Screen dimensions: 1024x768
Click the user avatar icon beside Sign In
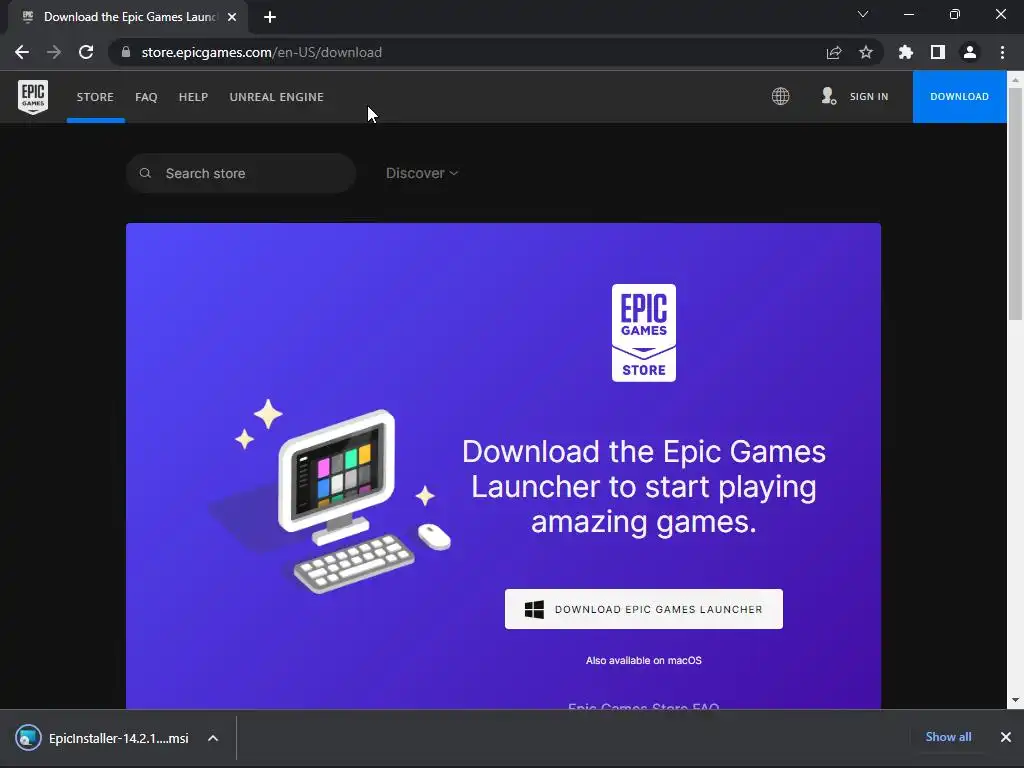point(828,96)
